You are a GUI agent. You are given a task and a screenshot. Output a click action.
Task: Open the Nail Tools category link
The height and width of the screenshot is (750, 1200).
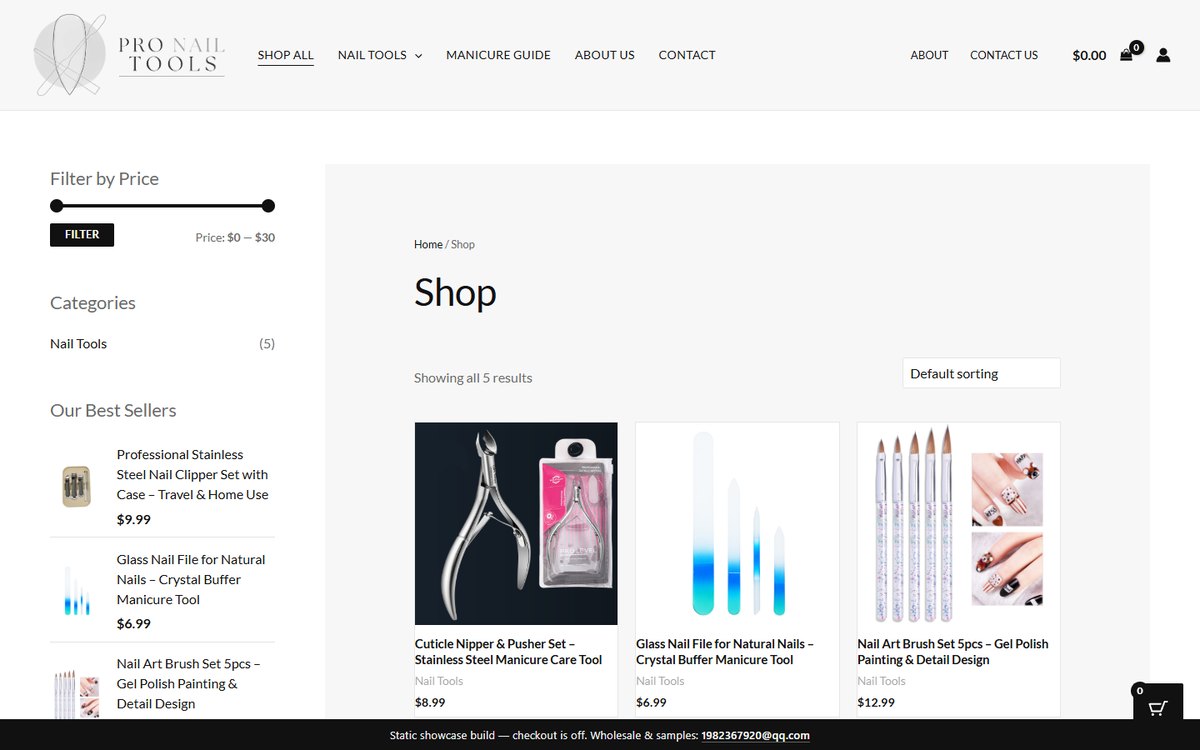pos(78,343)
